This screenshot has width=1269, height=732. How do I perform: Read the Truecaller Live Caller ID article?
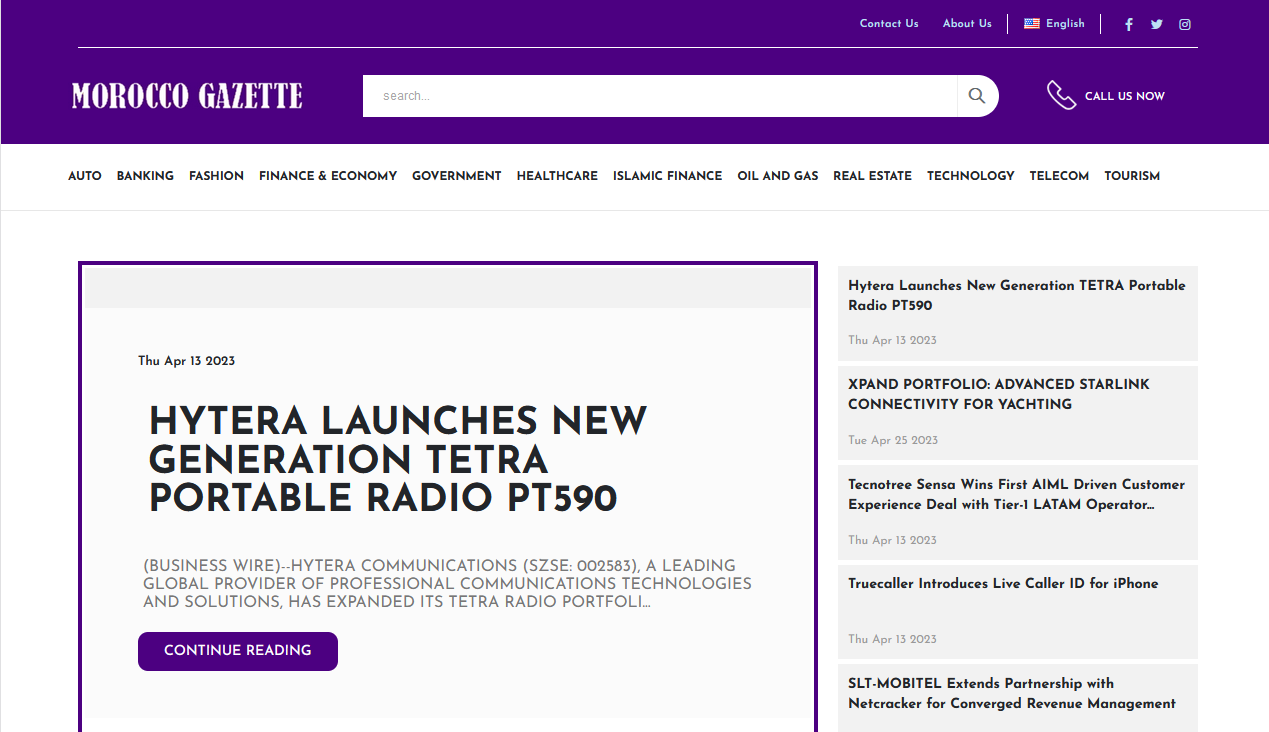point(1003,584)
